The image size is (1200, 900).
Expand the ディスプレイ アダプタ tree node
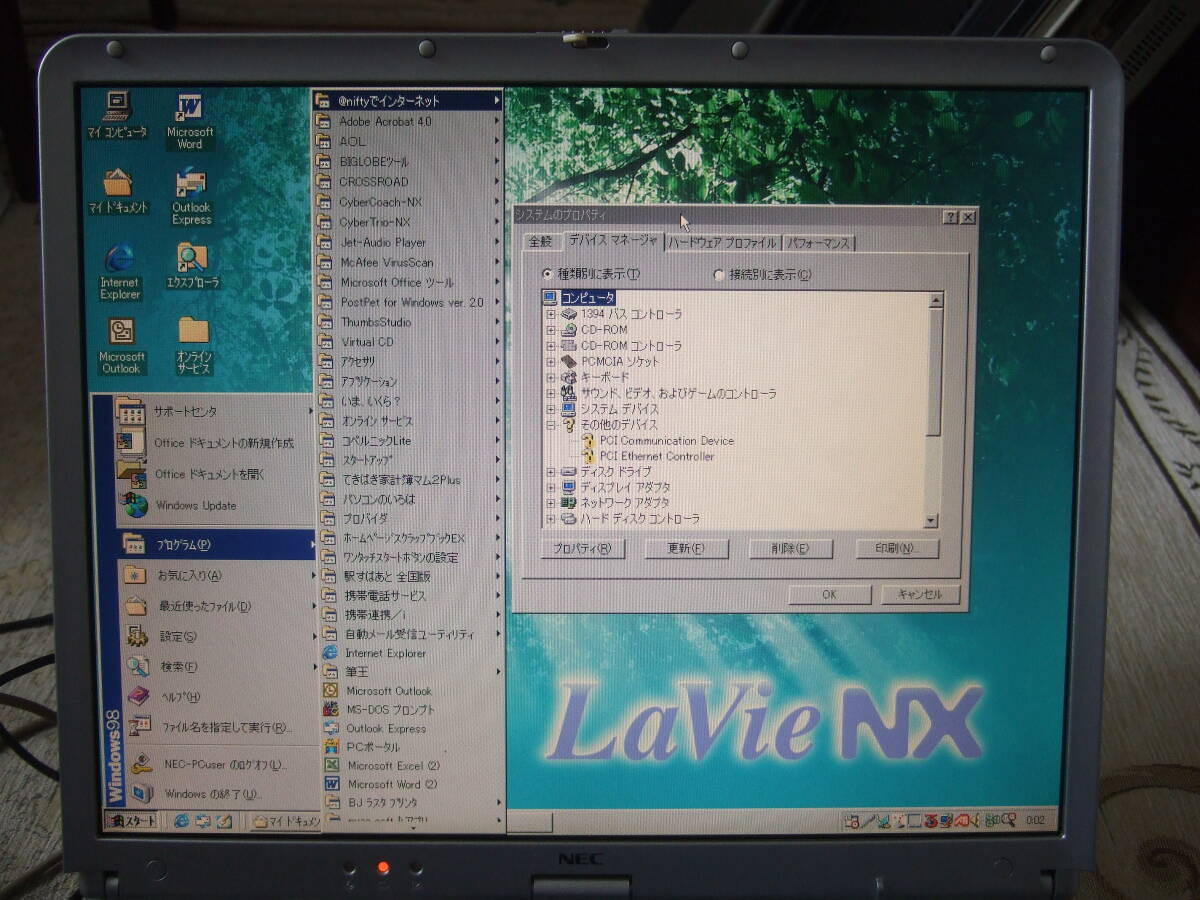551,487
